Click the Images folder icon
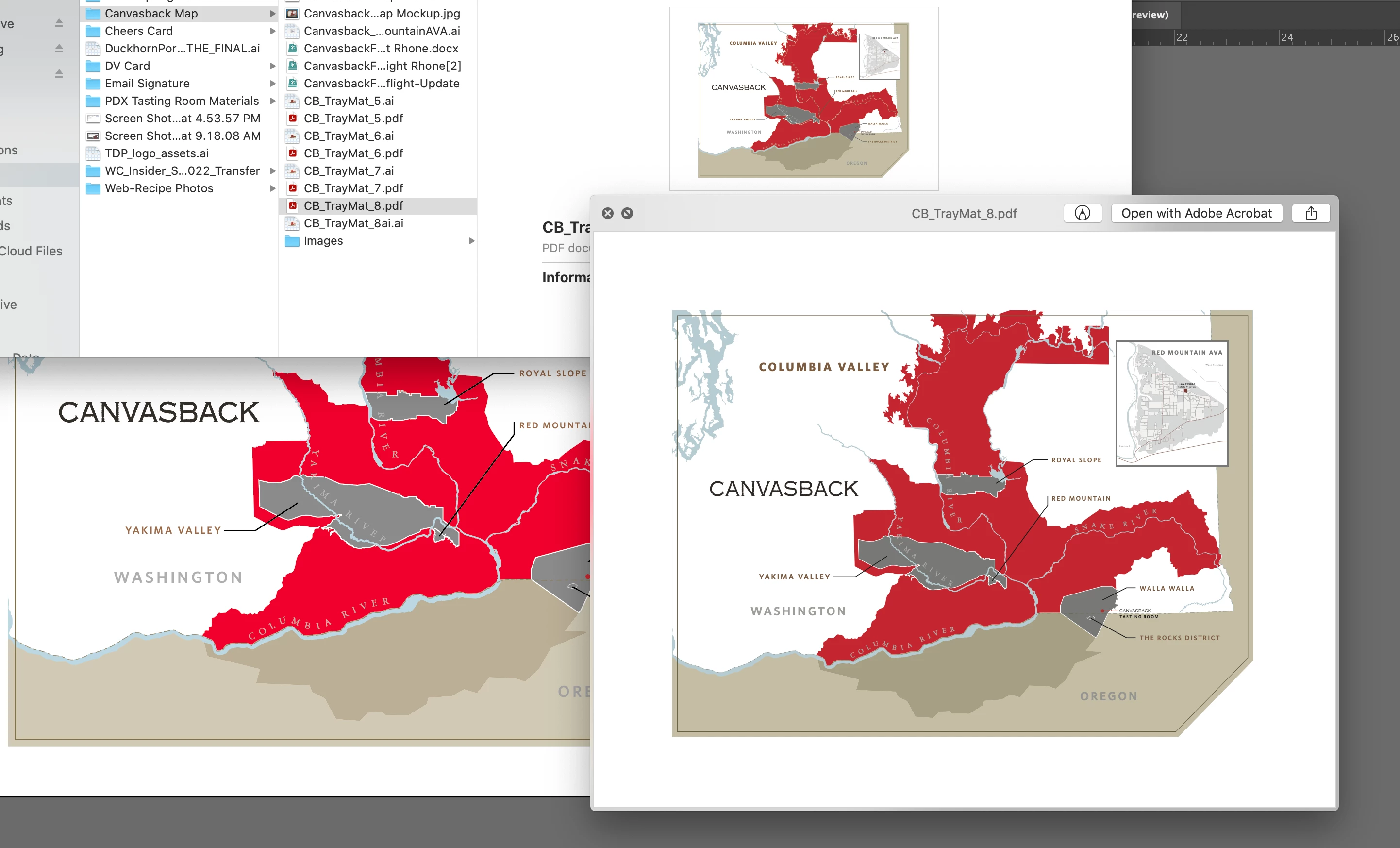 coord(293,241)
